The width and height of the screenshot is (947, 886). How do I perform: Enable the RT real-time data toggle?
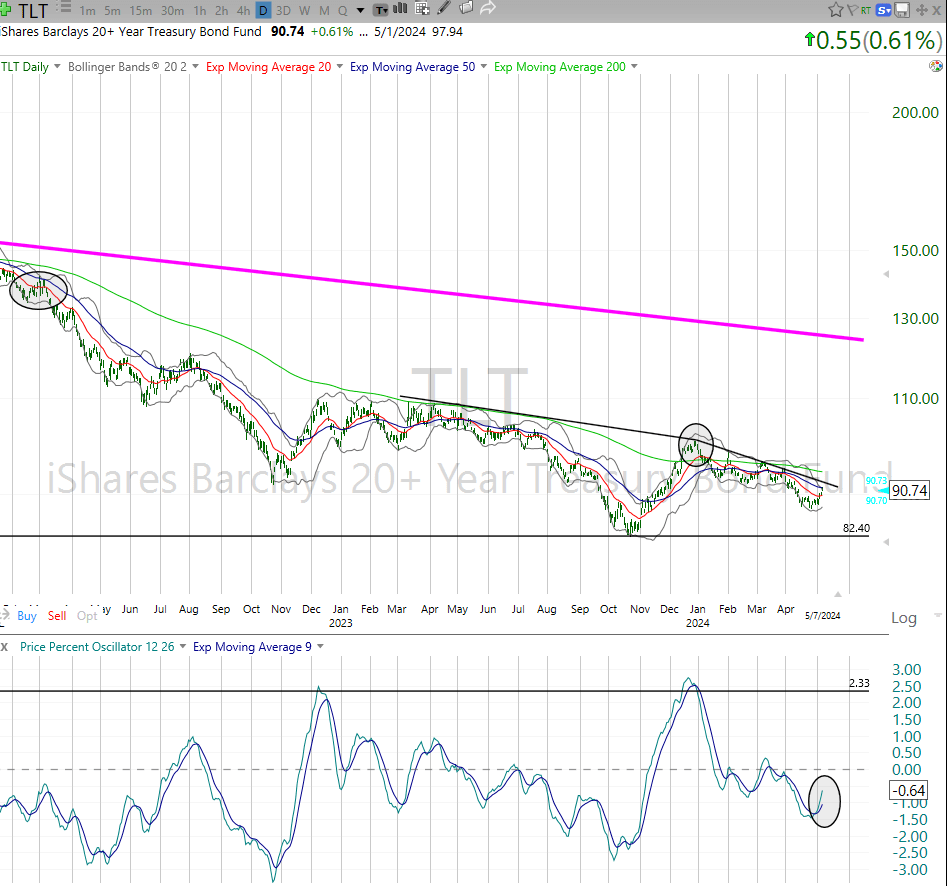click(866, 9)
